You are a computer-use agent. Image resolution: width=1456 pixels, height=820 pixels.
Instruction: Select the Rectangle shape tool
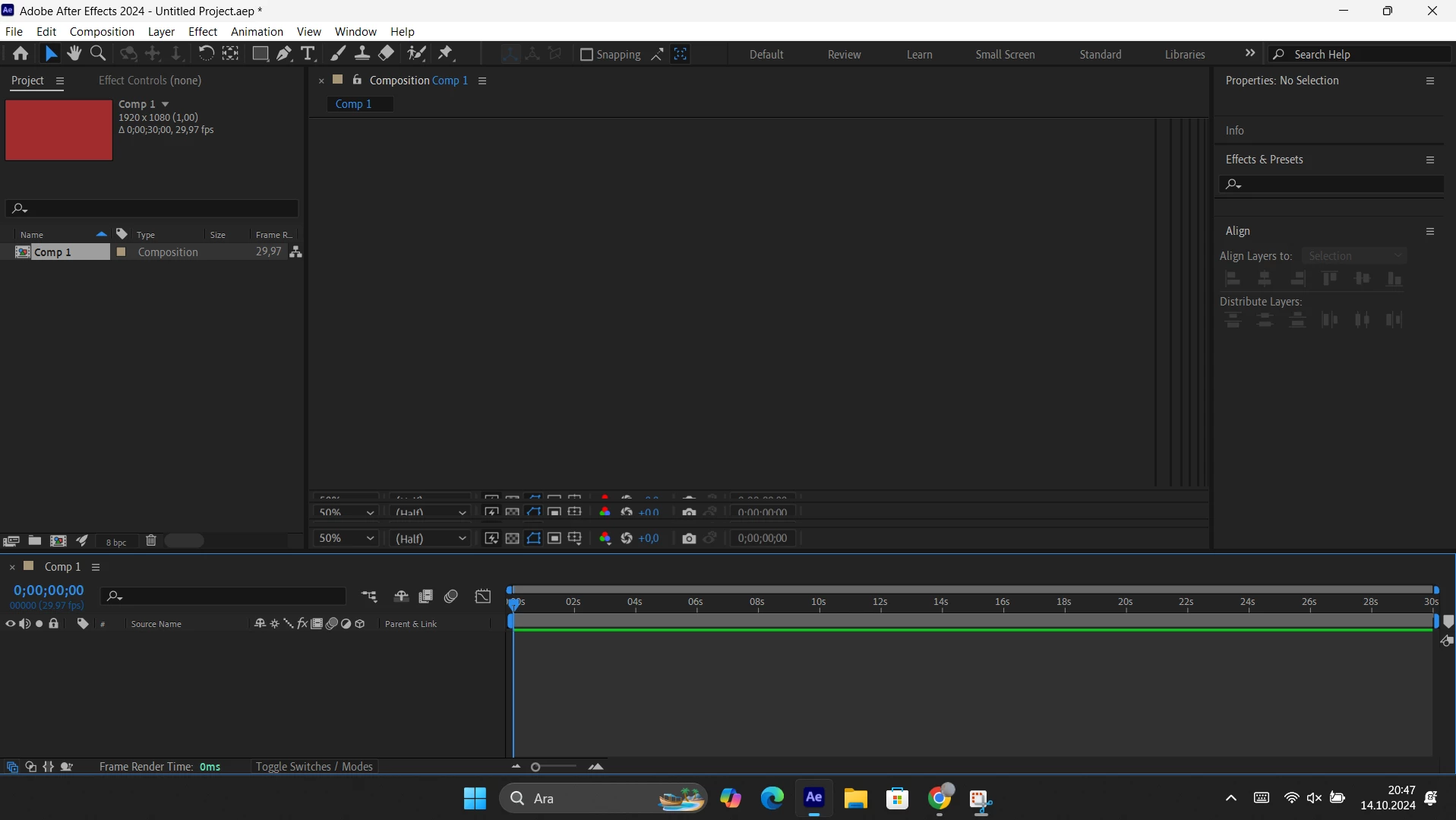[260, 53]
